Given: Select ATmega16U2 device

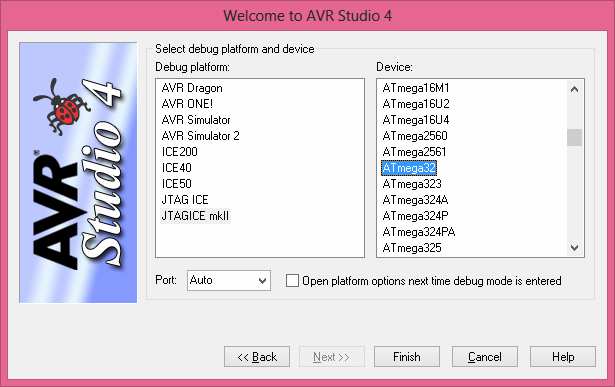Looking at the screenshot, I should point(416,104).
